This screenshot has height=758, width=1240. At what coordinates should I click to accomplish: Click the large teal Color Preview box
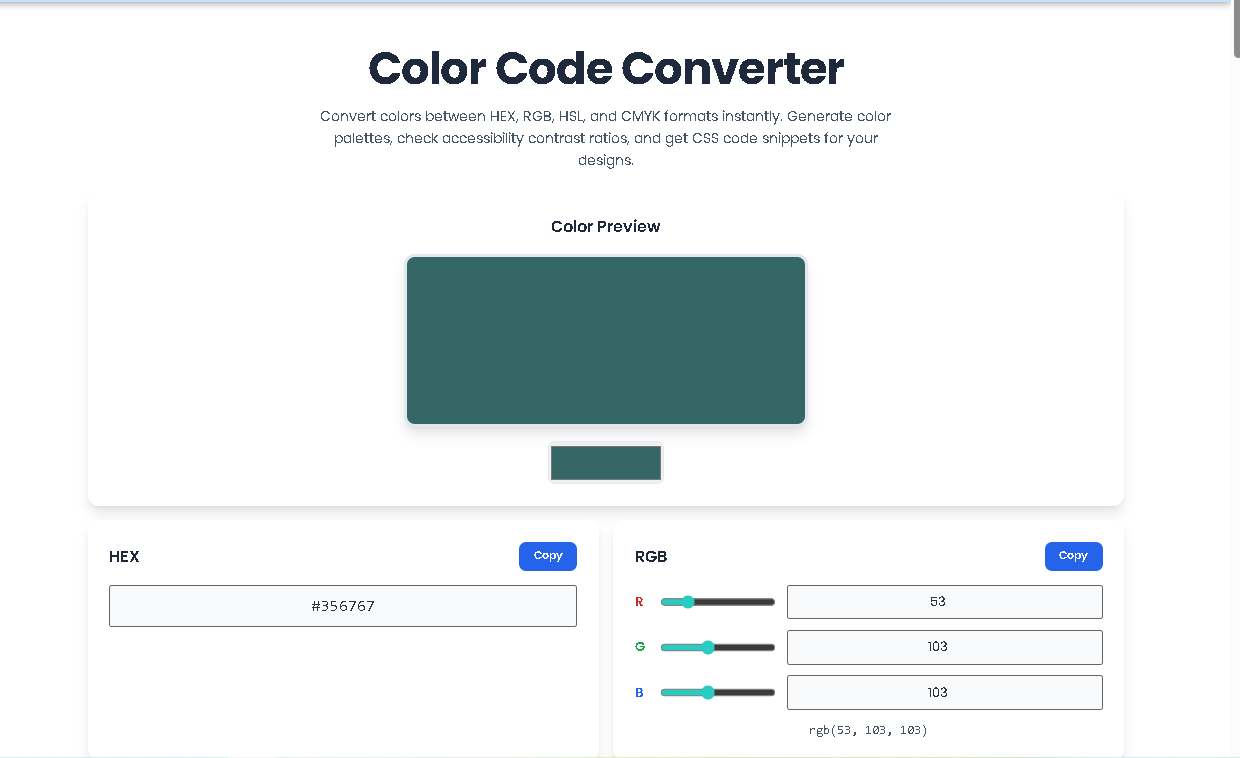click(x=605, y=340)
